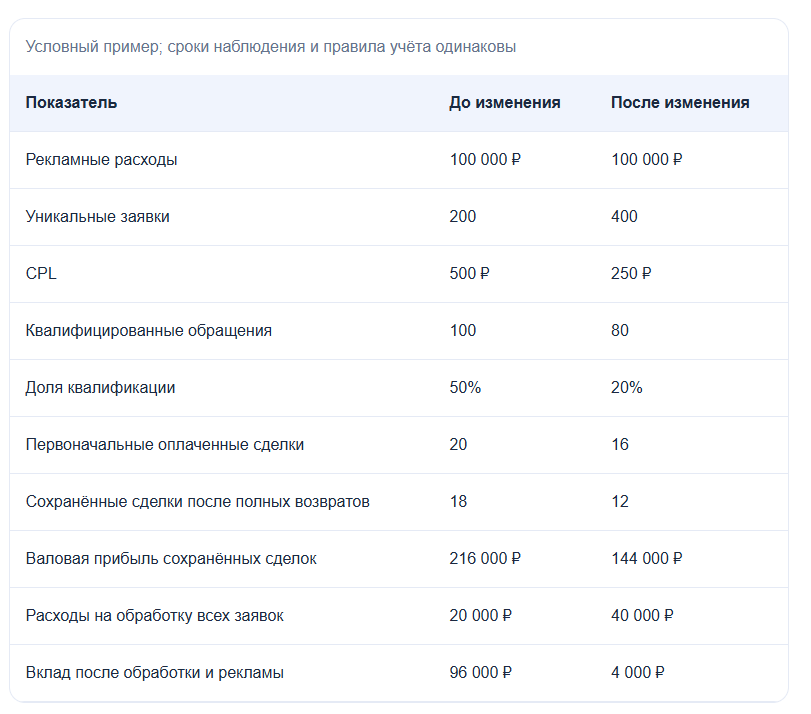This screenshot has height=714, width=811.
Task: Click the '20%' qualification share value
Action: pos(627,387)
